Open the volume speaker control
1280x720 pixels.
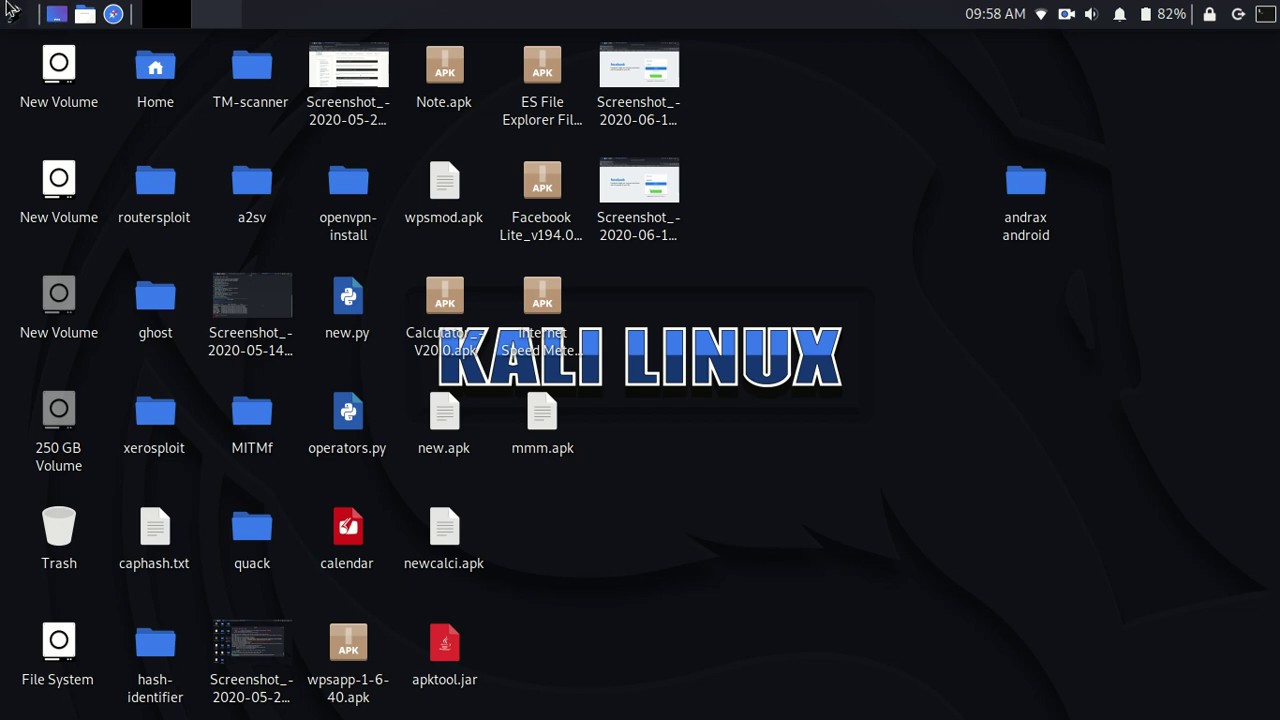pyautogui.click(x=1091, y=14)
